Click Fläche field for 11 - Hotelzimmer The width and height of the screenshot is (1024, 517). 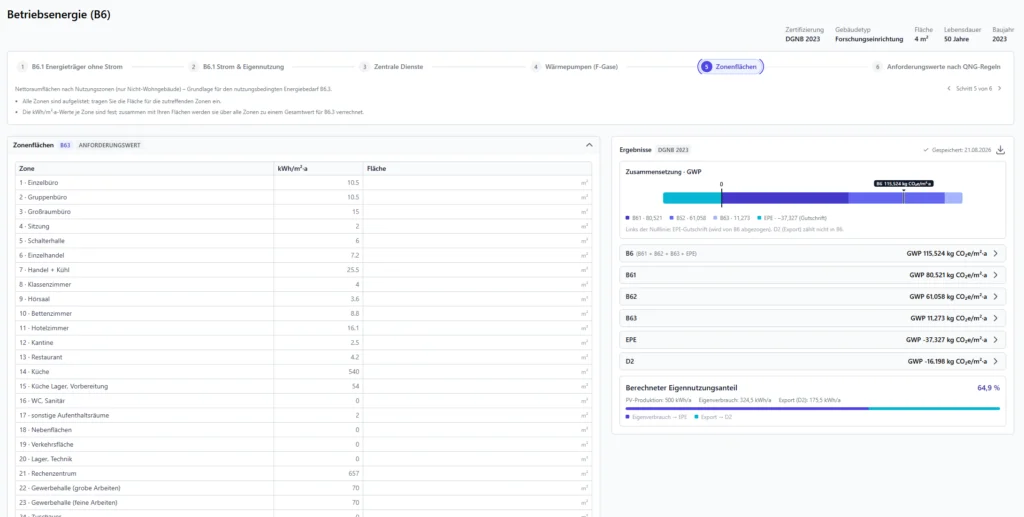click(477, 328)
